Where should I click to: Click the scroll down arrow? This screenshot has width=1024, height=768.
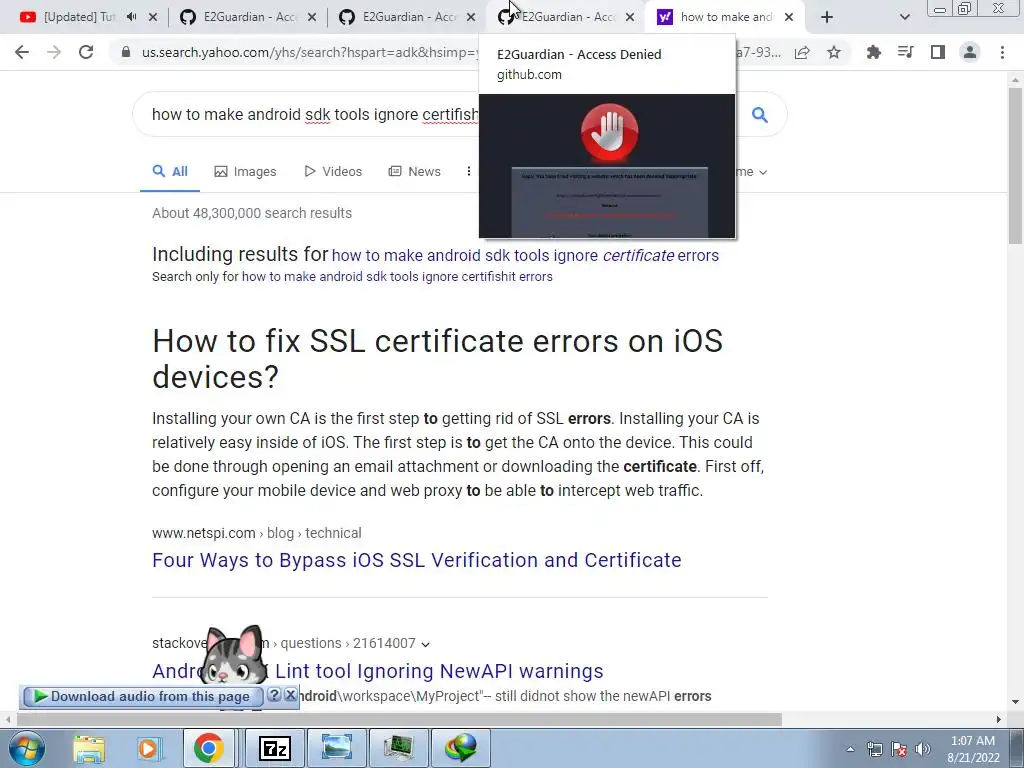tap(1015, 702)
